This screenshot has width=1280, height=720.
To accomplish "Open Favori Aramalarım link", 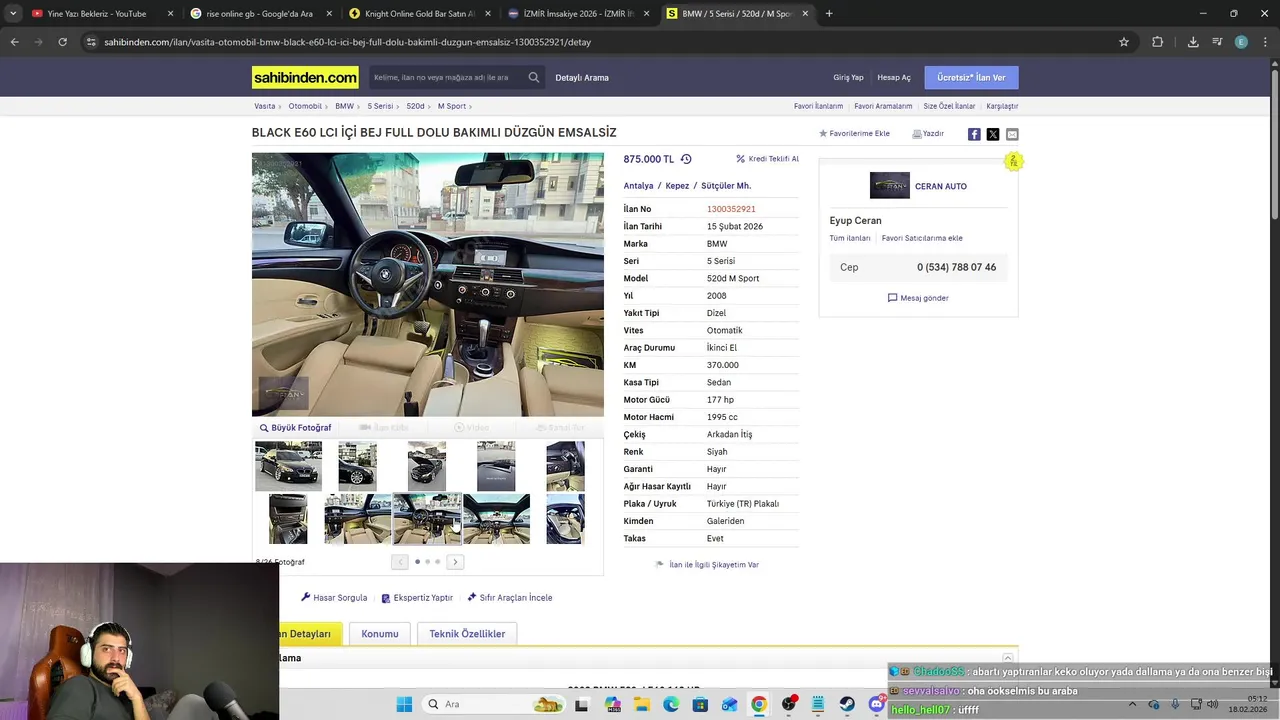I will 883,106.
